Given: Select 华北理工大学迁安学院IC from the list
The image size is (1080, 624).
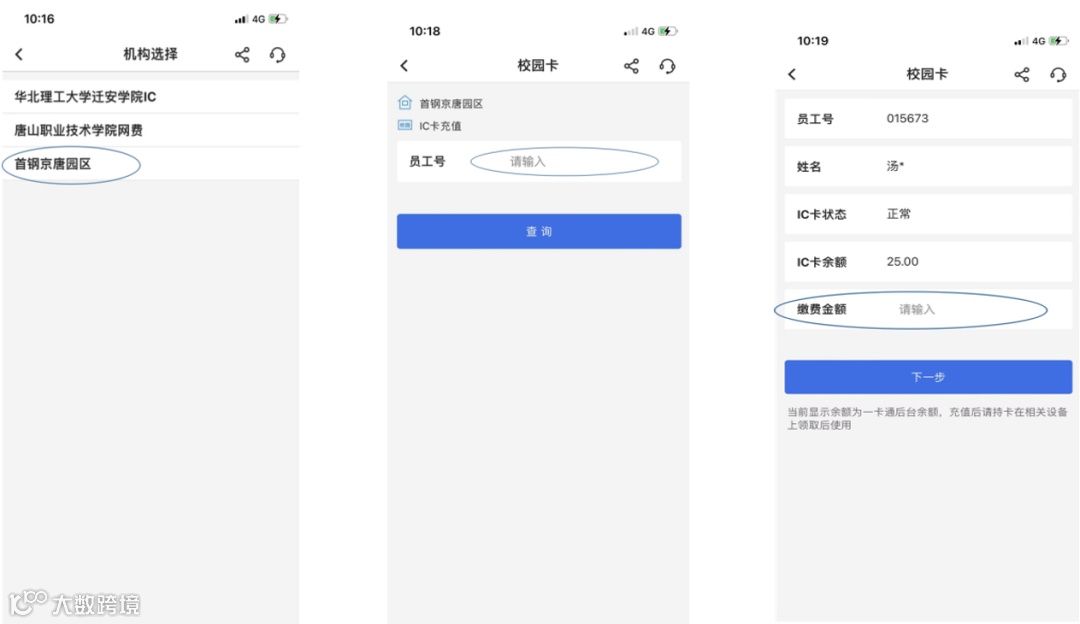Looking at the screenshot, I should [151, 96].
